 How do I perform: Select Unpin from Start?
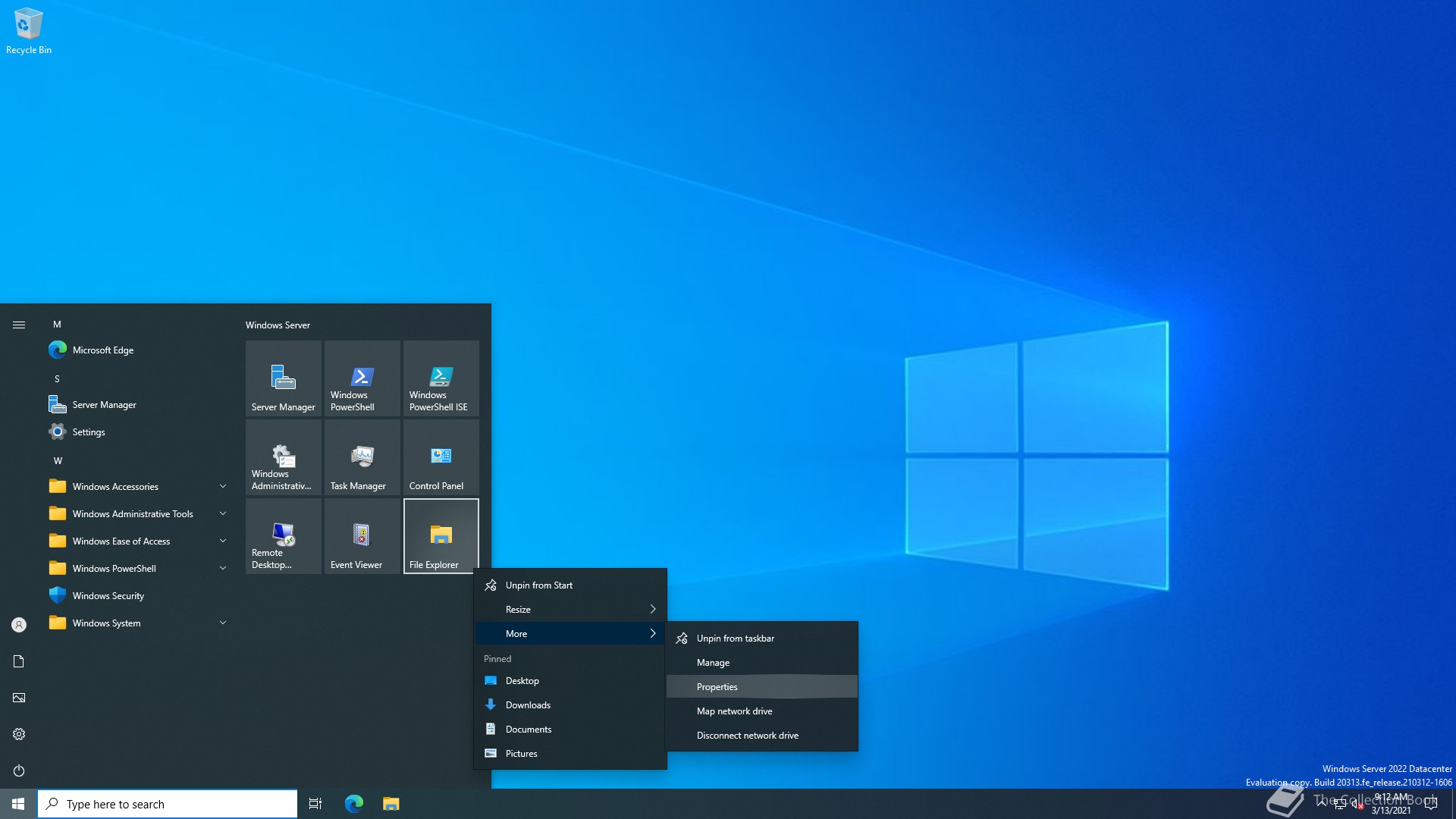pyautogui.click(x=570, y=585)
